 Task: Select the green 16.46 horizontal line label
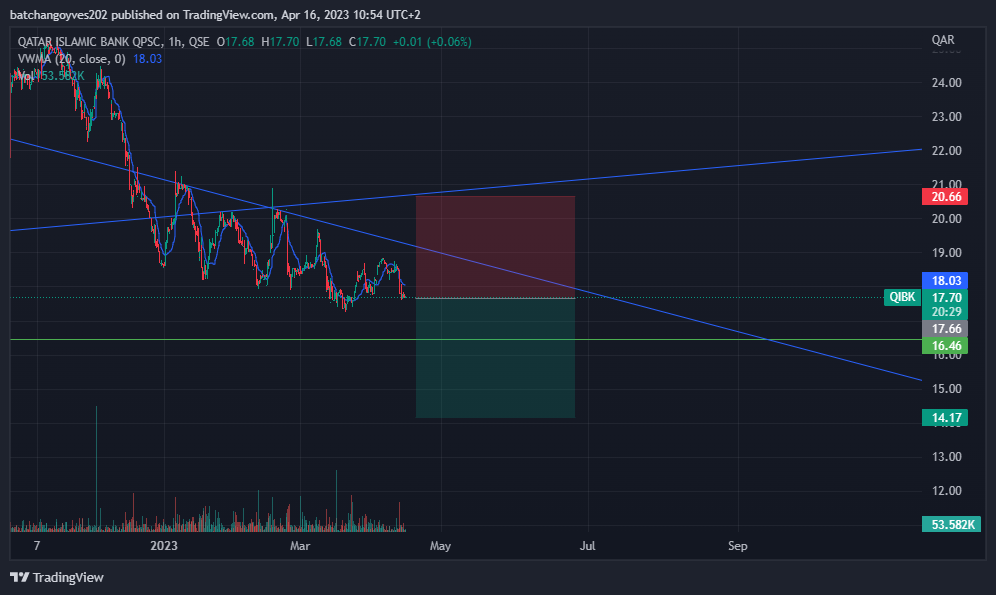pos(945,345)
